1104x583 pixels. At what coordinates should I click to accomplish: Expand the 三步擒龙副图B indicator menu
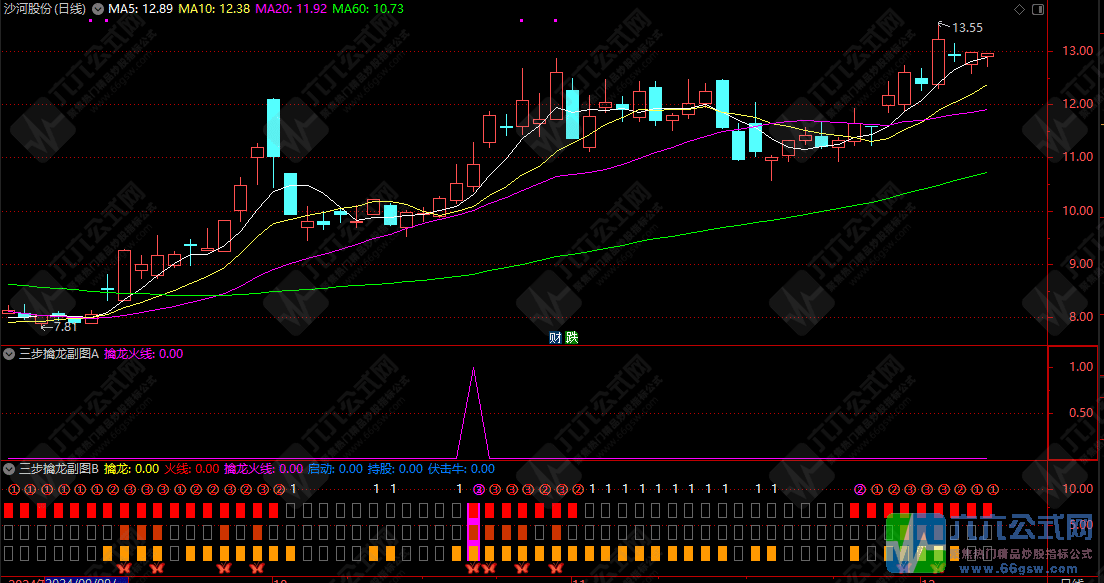click(10, 468)
